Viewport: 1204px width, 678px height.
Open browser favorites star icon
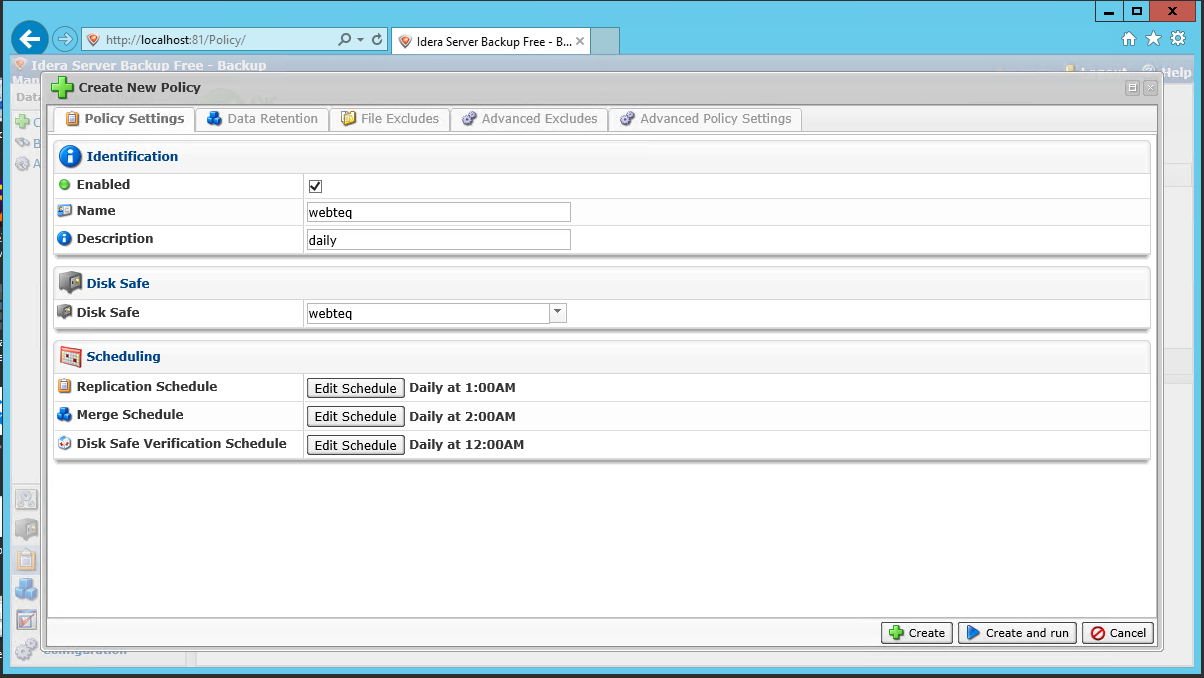pos(1153,39)
